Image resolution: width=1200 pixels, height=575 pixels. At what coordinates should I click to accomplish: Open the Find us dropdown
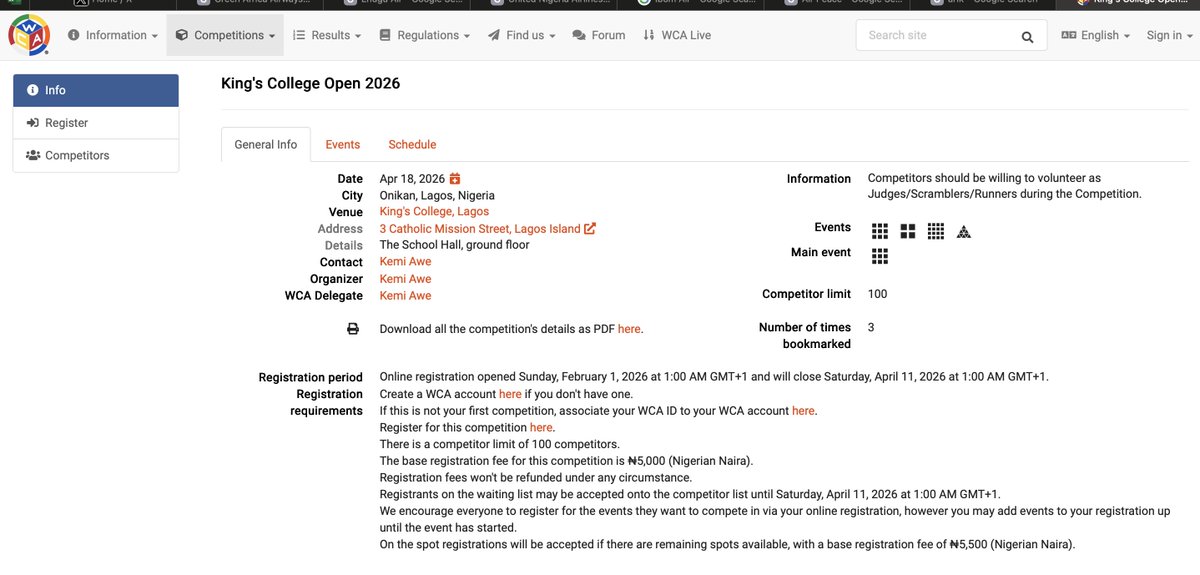pos(522,35)
